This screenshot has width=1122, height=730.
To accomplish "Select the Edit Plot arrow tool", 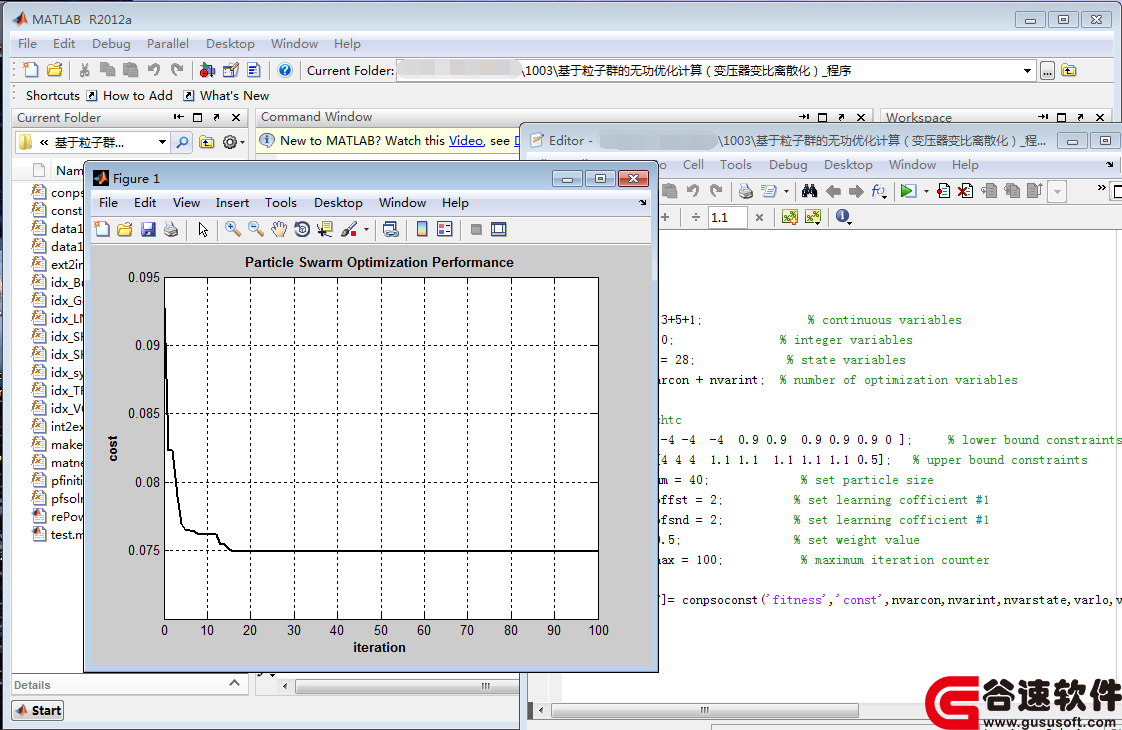I will 203,229.
